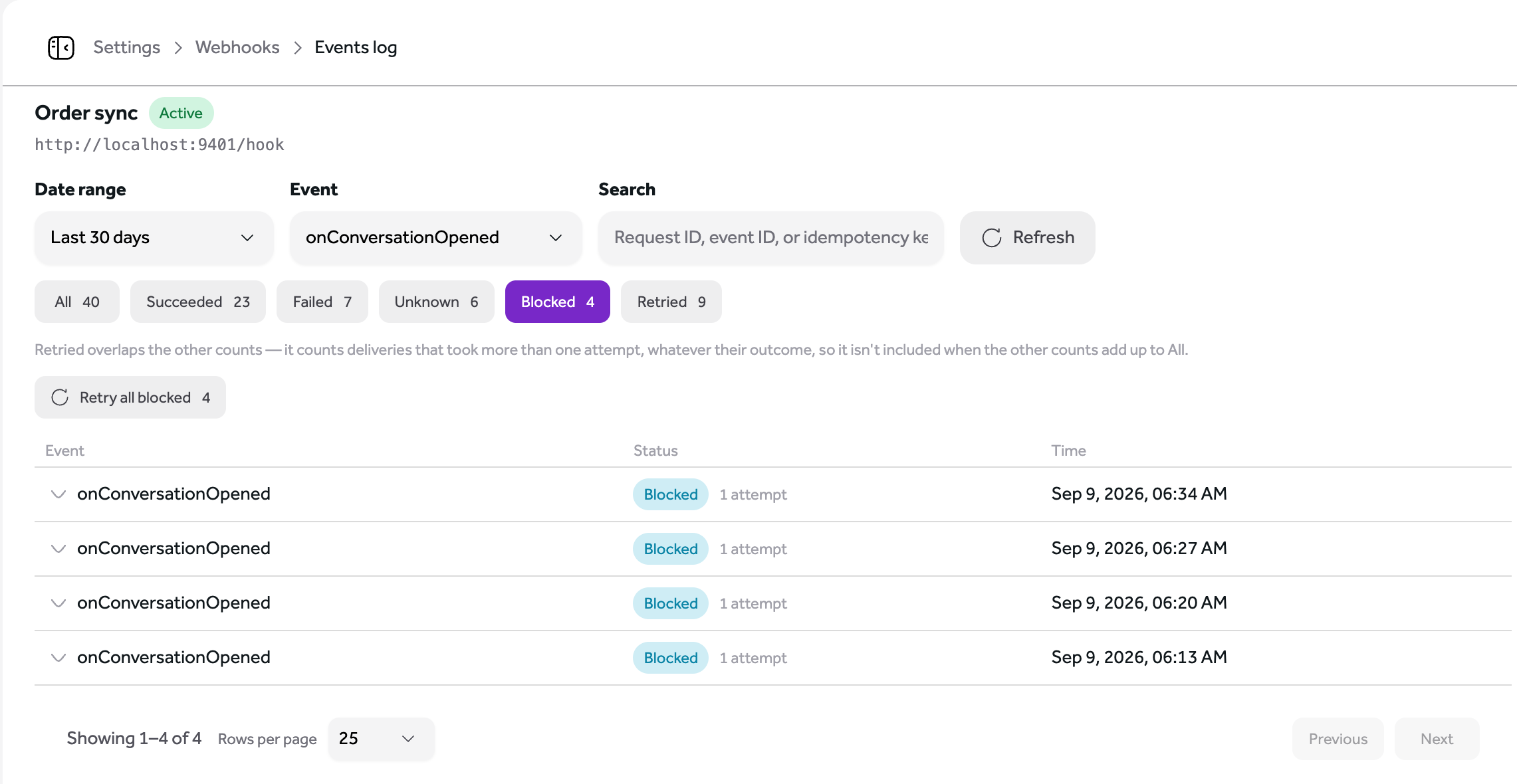Expand the 06:13 AM event row chevron
Viewport: 1517px width, 784px height.
pyautogui.click(x=58, y=658)
